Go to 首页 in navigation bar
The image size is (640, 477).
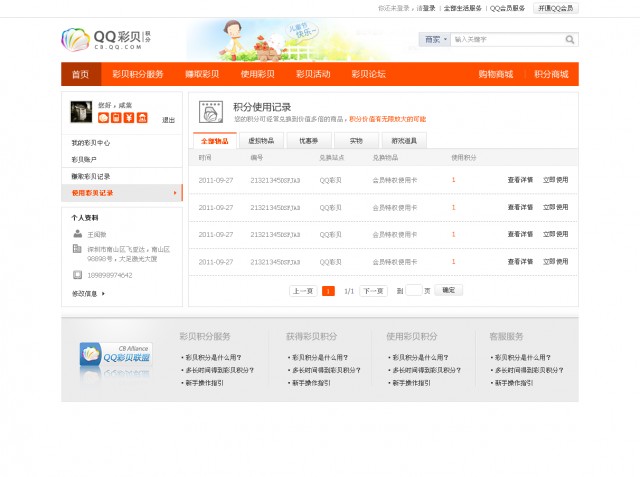point(81,74)
